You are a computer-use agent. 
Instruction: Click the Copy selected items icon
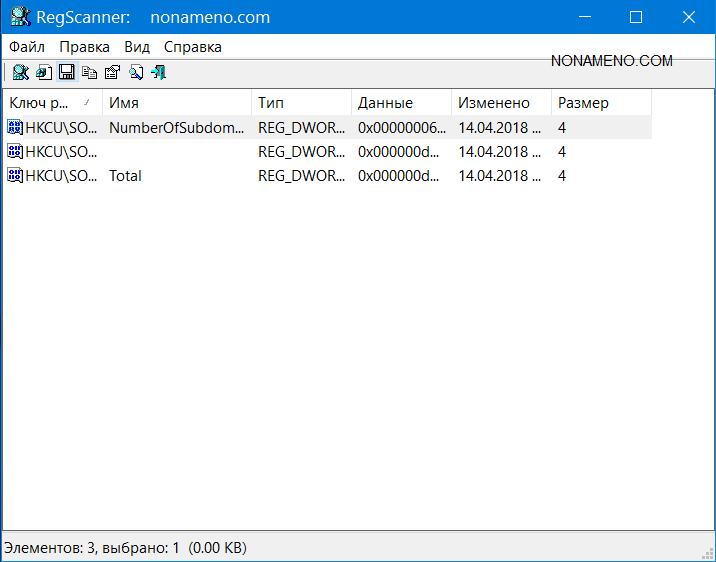(89, 72)
